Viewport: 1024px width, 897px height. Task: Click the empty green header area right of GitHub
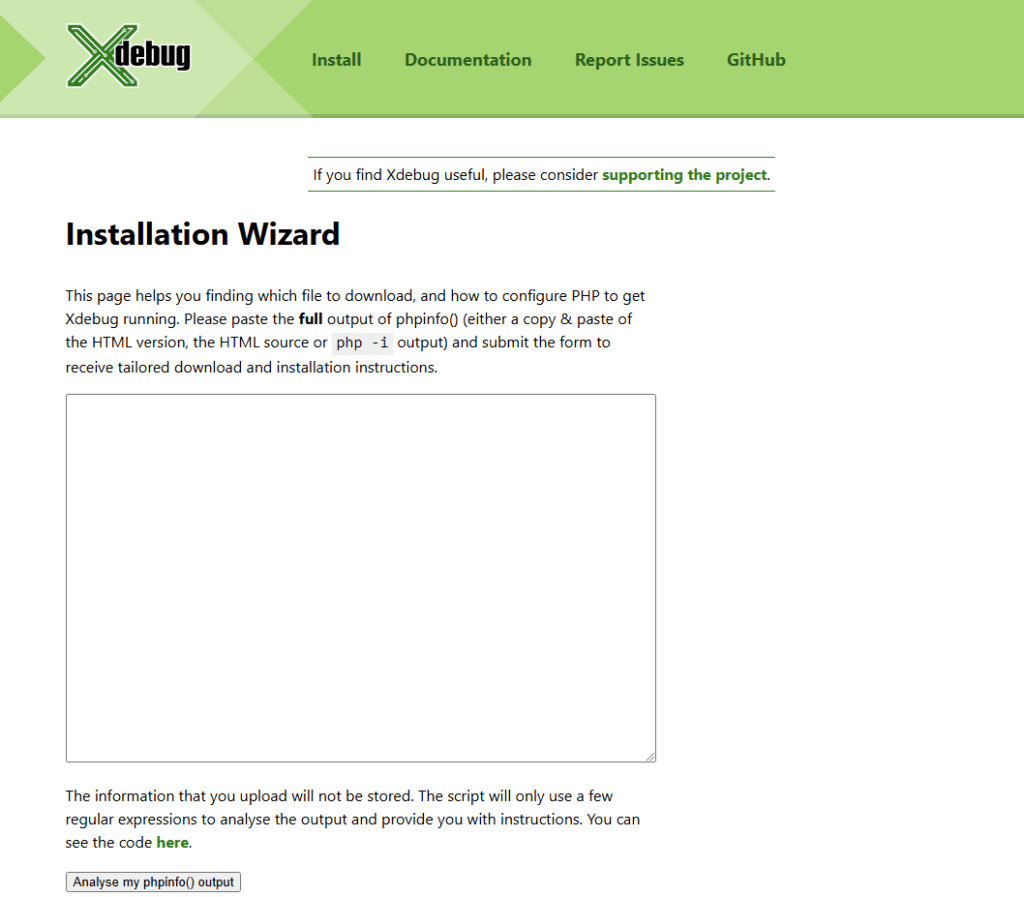(900, 58)
